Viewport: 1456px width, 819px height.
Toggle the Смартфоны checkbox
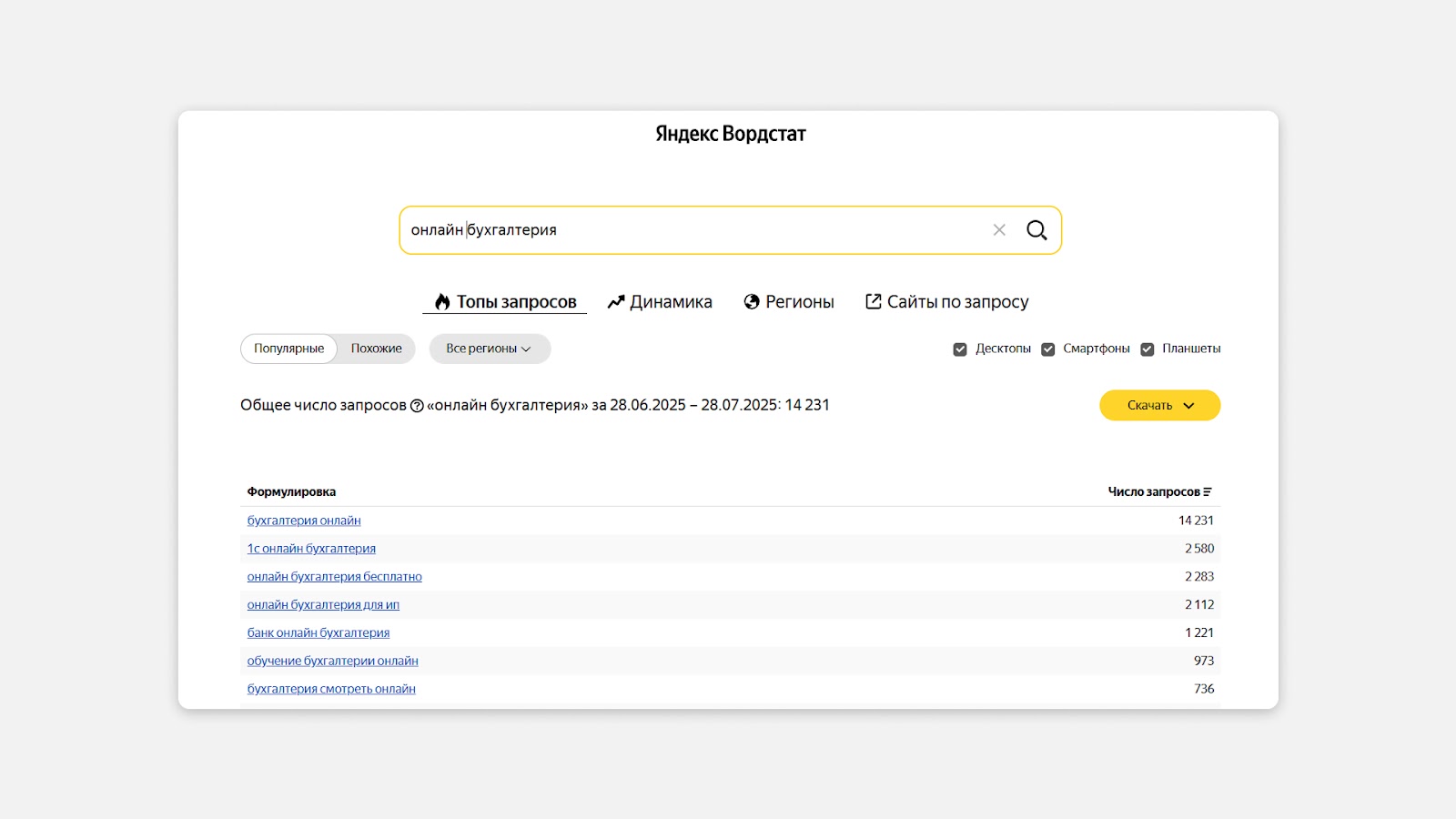pyautogui.click(x=1048, y=349)
